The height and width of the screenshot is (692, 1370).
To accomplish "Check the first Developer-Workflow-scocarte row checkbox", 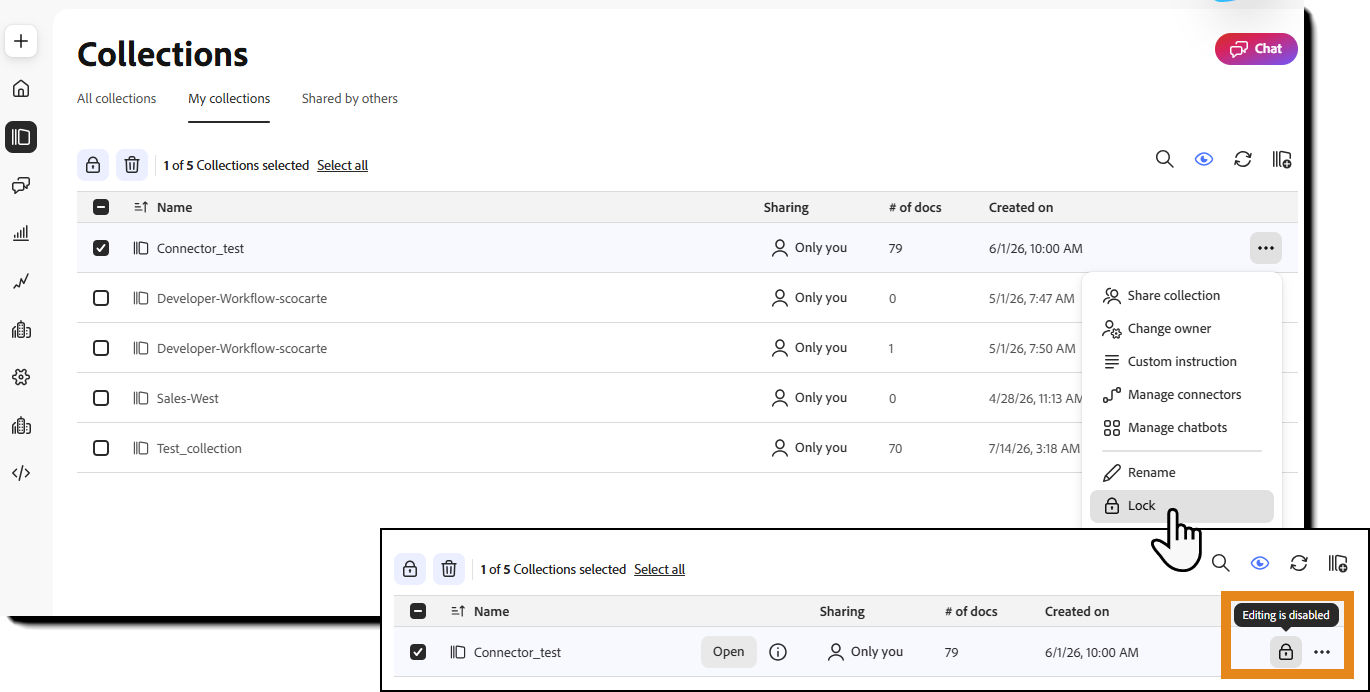I will point(101,298).
